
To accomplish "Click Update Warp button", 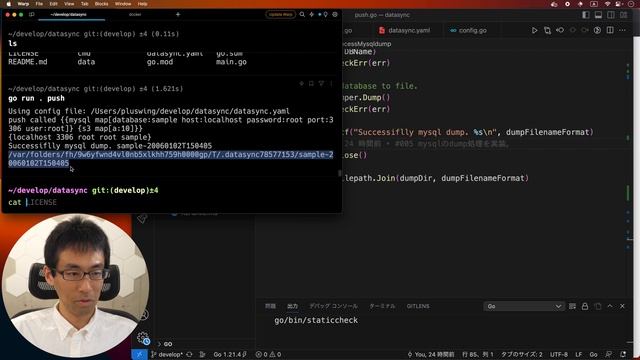I will click(280, 14).
